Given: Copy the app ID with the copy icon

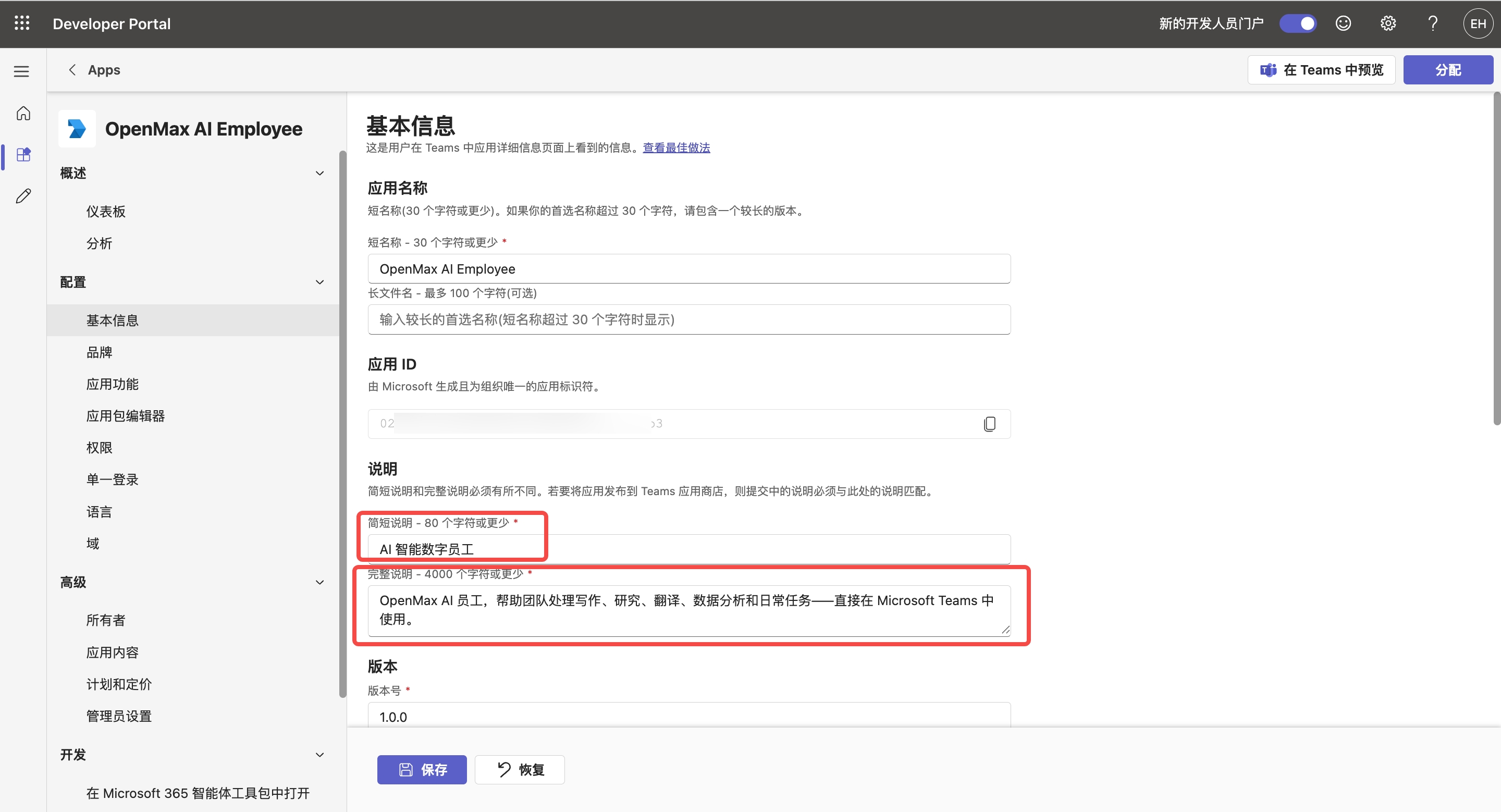Looking at the screenshot, I should tap(989, 424).
